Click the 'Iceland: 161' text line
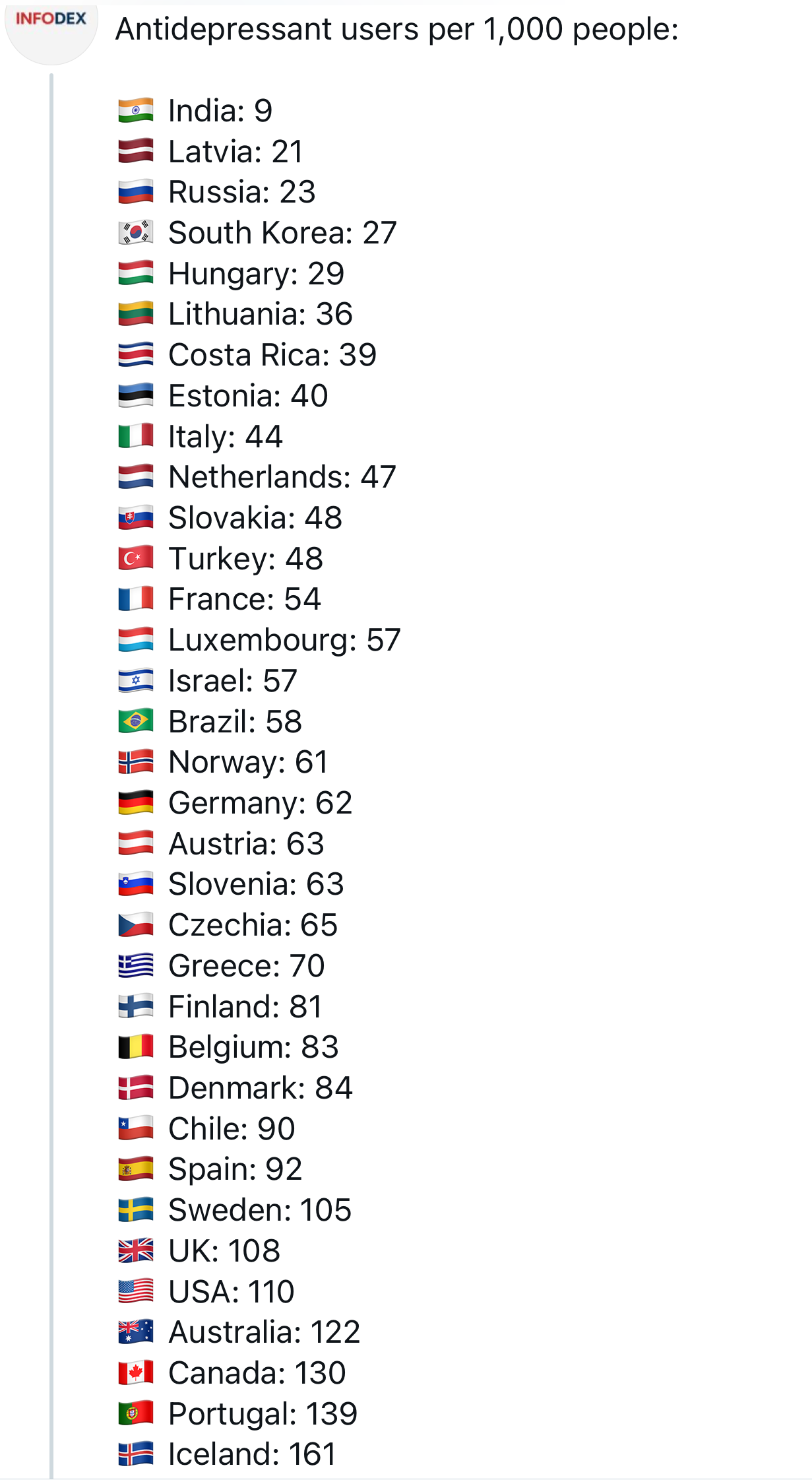The width and height of the screenshot is (812, 1480). [x=252, y=1454]
